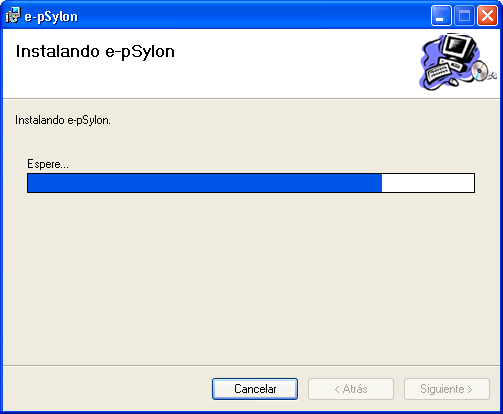This screenshot has width=503, height=414.
Task: Click the computer monitor in header graphic
Action: pyautogui.click(x=459, y=47)
